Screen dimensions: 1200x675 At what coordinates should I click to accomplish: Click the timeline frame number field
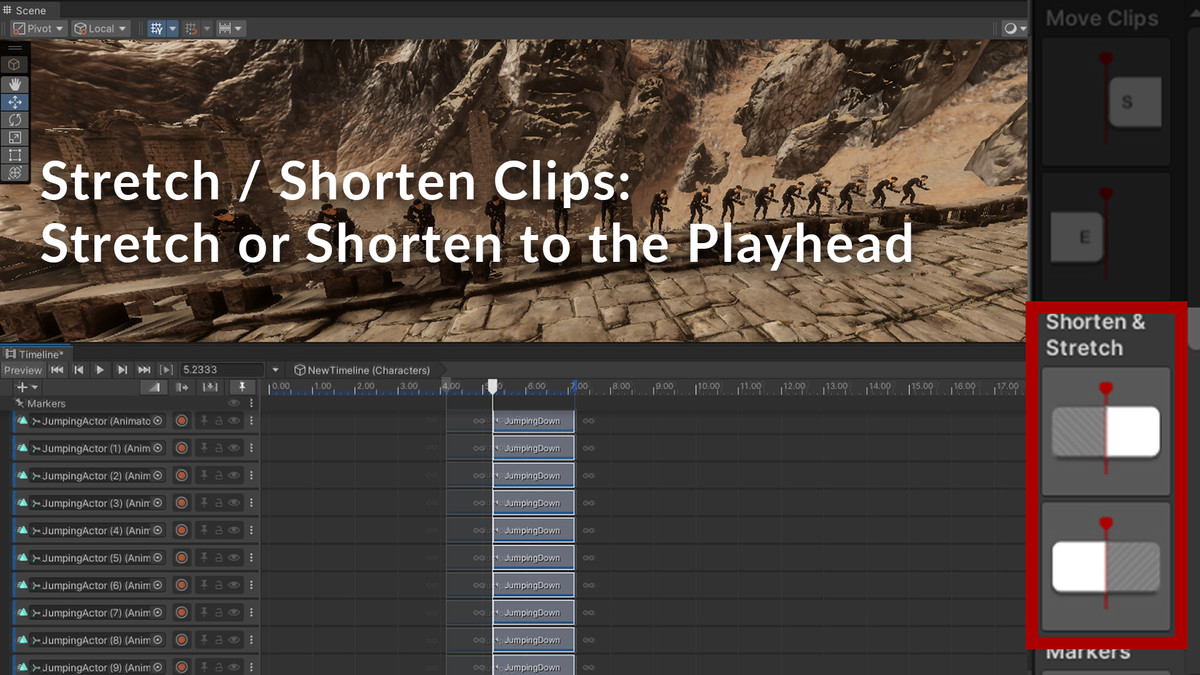(x=222, y=370)
